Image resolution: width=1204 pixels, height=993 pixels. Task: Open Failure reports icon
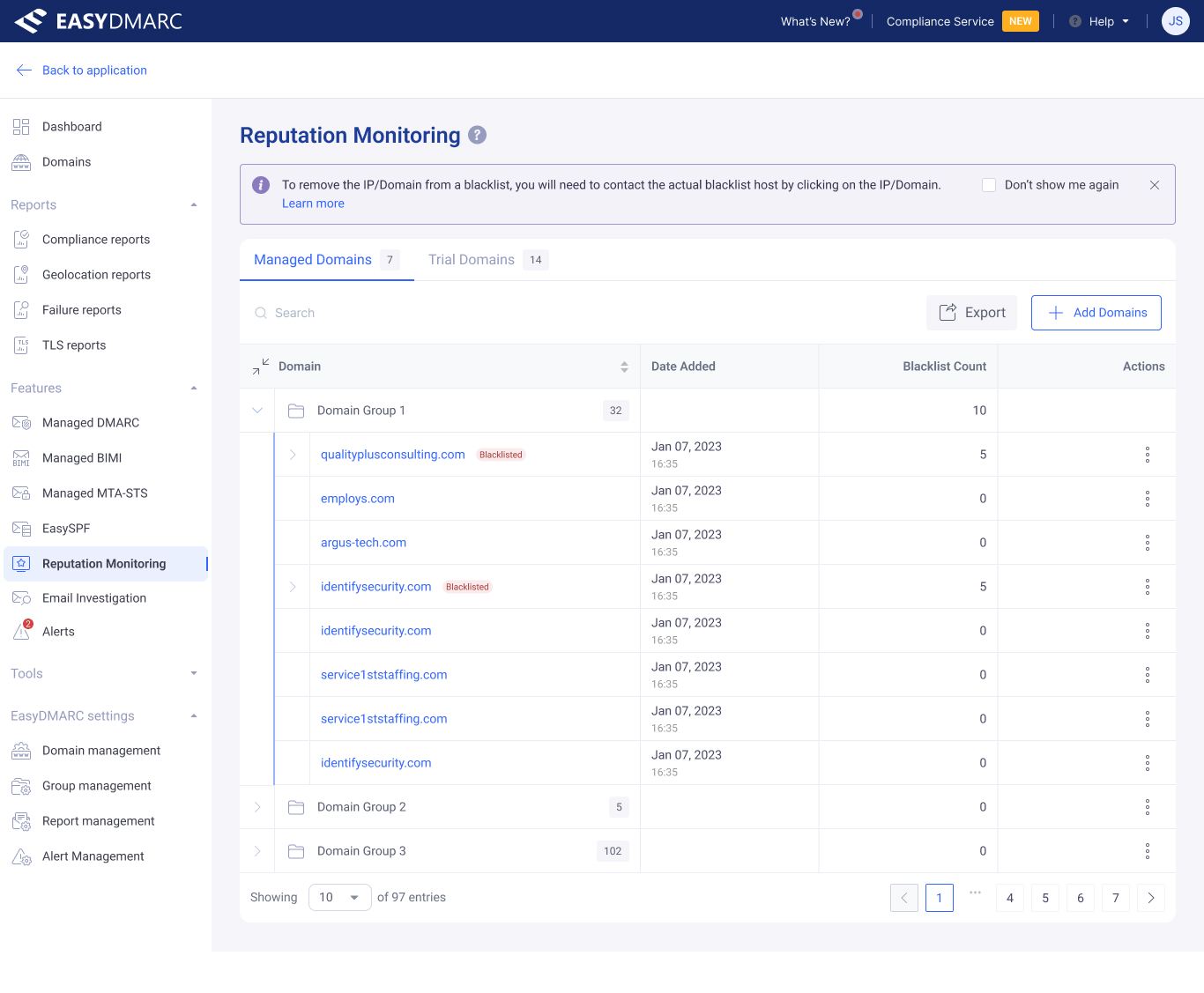pos(21,310)
